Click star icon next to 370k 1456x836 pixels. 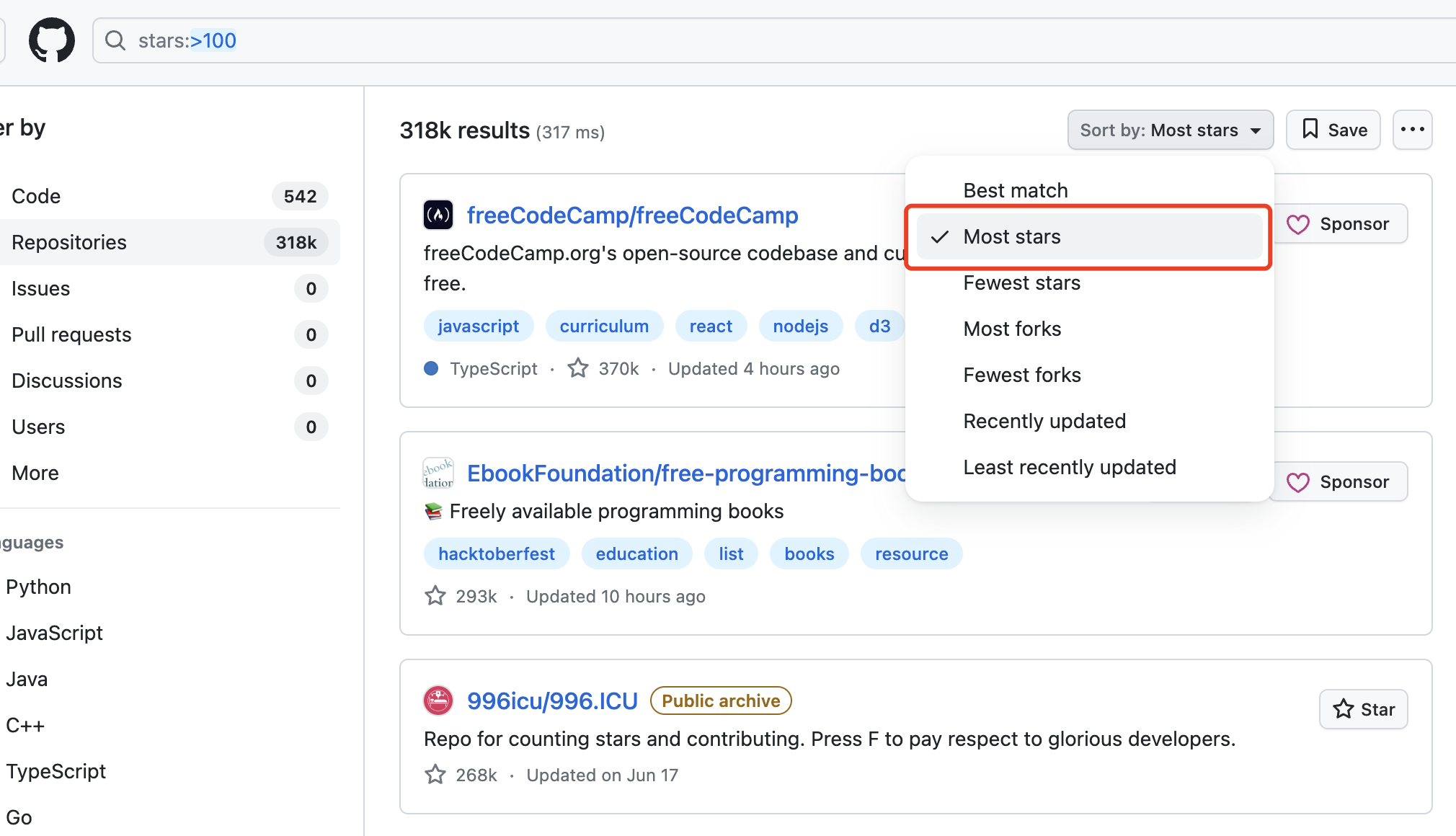[578, 368]
